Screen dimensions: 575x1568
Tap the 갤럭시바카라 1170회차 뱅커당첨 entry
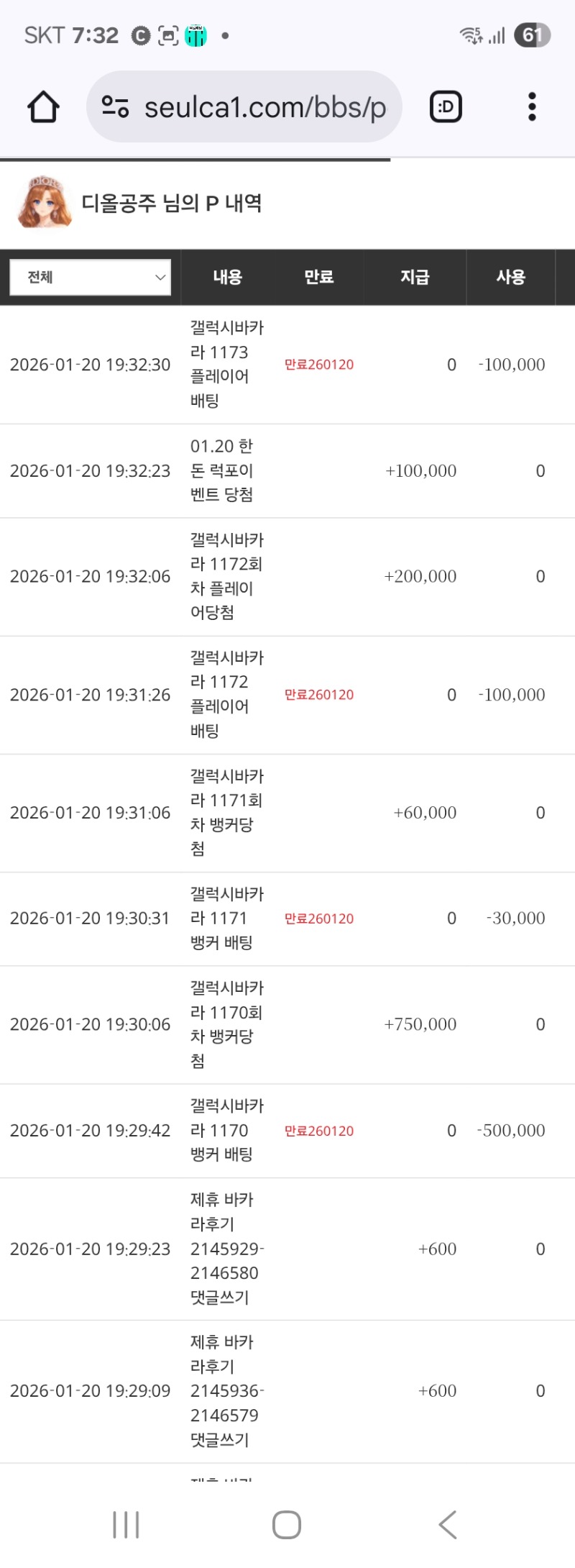(x=226, y=1024)
